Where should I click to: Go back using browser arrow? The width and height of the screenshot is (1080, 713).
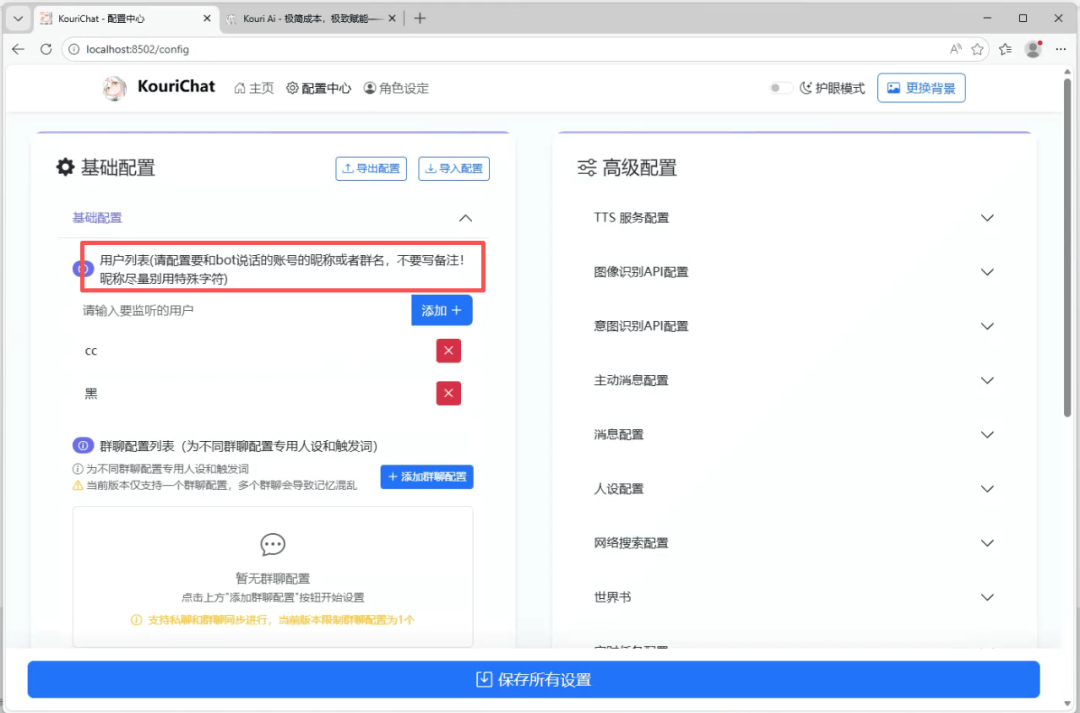(x=18, y=49)
